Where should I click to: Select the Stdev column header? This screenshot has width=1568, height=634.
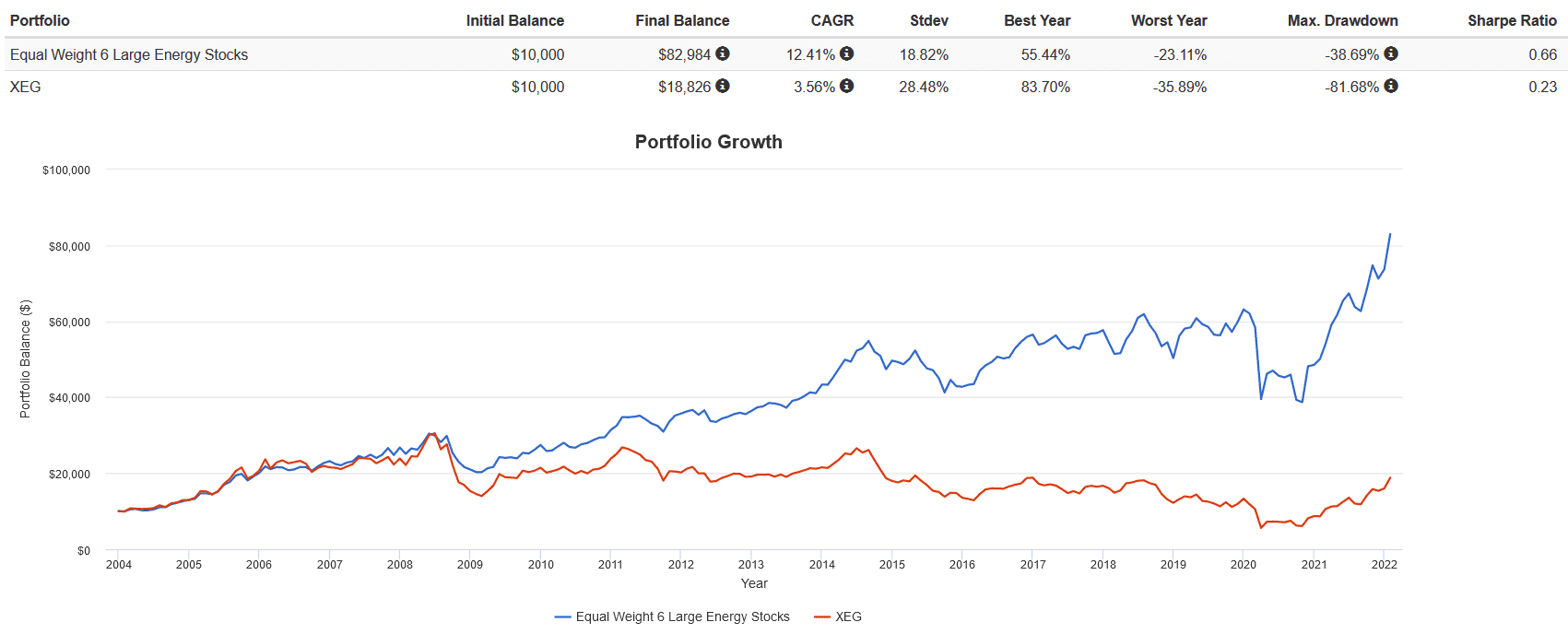click(x=928, y=20)
